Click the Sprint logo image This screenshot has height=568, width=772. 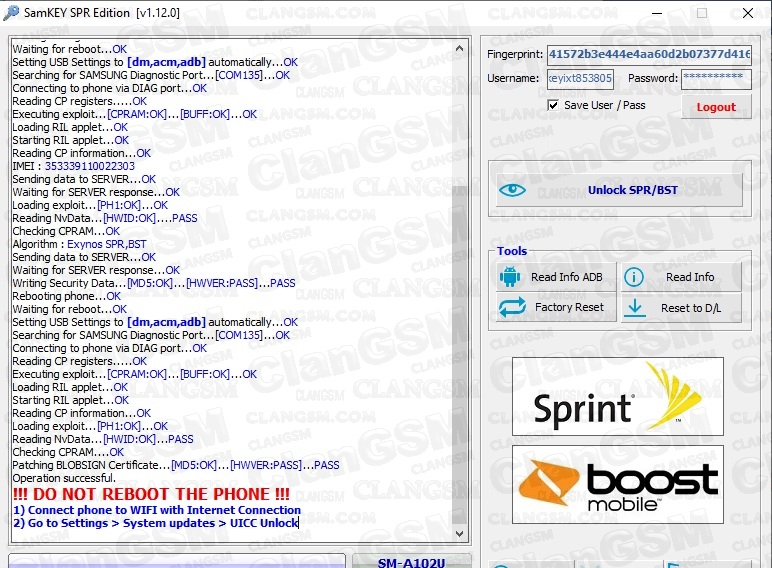pyautogui.click(x=618, y=397)
